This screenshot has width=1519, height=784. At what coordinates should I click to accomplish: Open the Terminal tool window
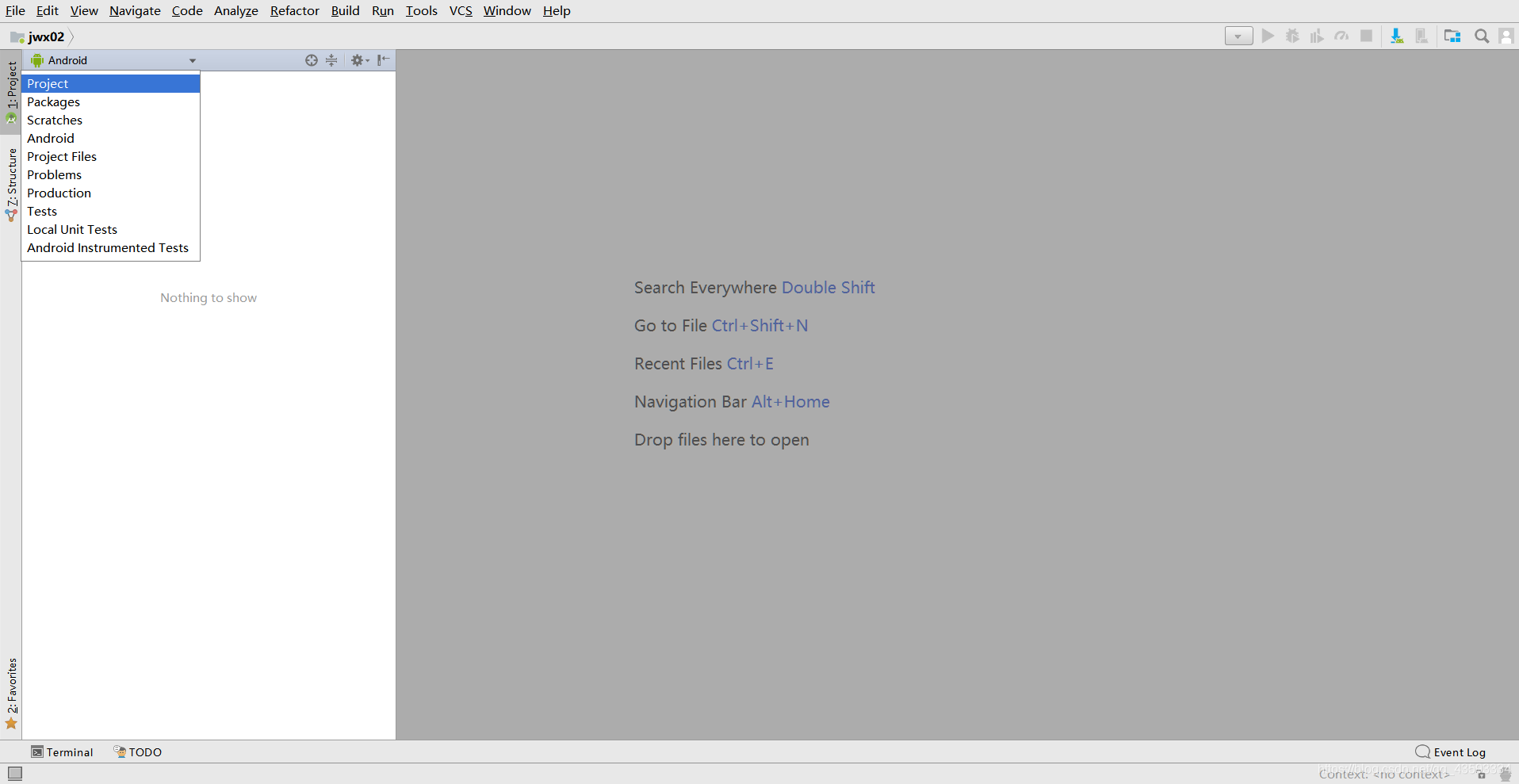tap(62, 752)
